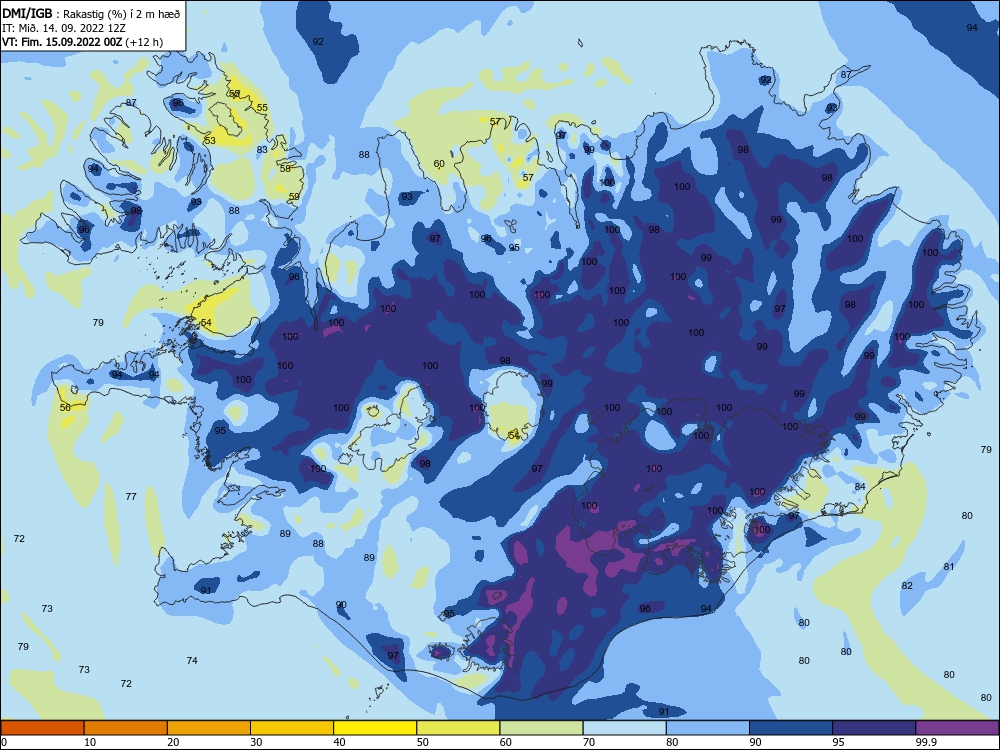Click the map value 81
The image size is (1000, 750).
[949, 566]
